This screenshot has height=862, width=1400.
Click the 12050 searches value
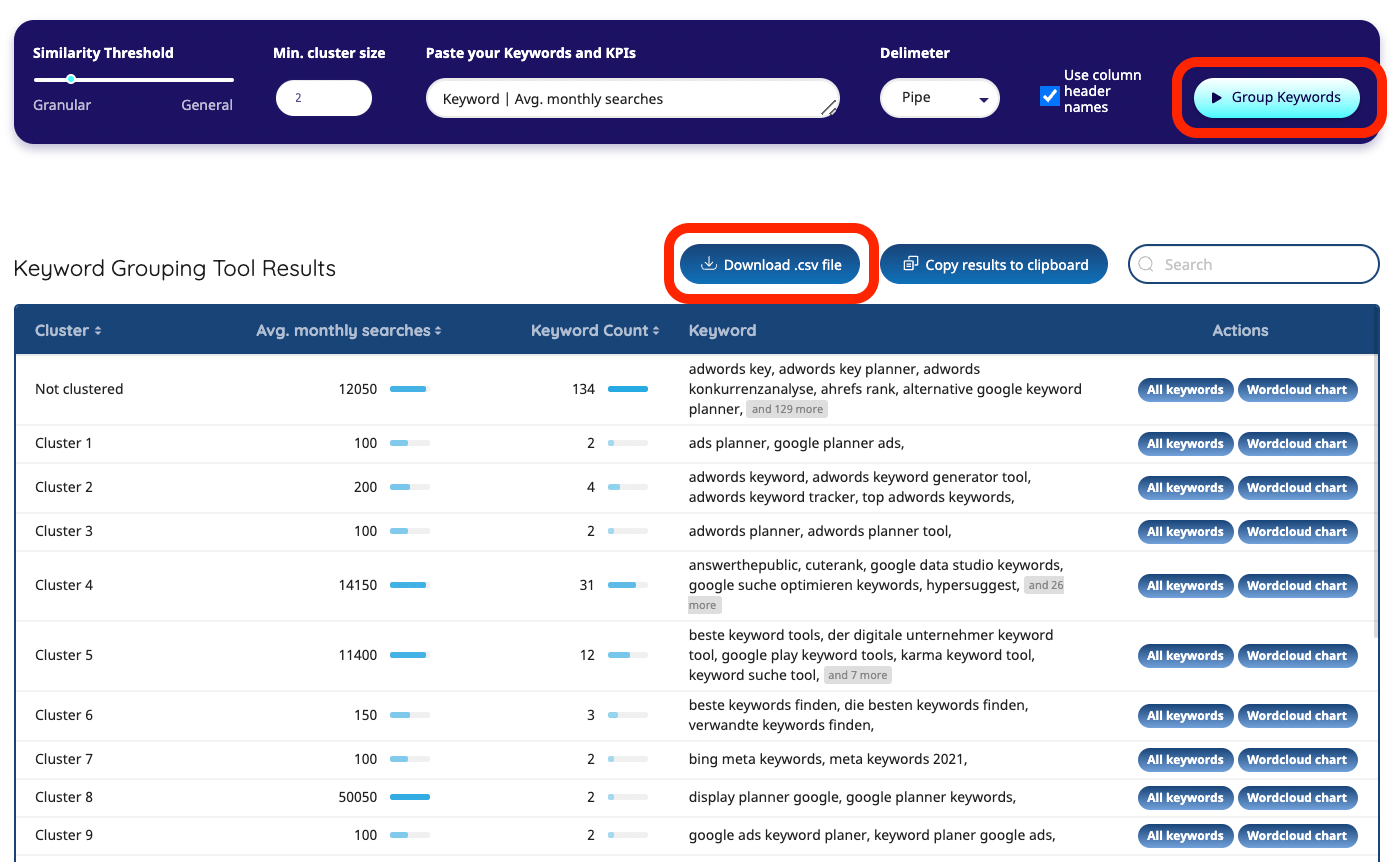click(358, 389)
